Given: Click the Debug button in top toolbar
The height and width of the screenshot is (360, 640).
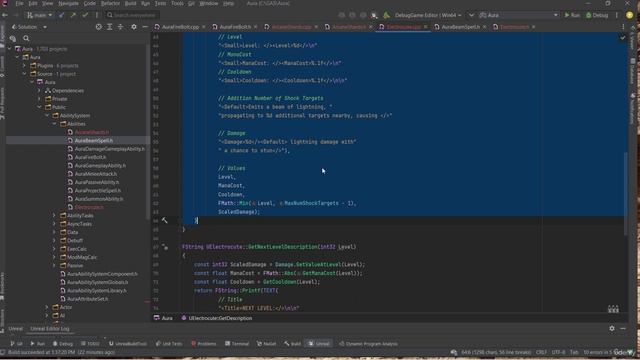Looking at the screenshot, I should (597, 15).
